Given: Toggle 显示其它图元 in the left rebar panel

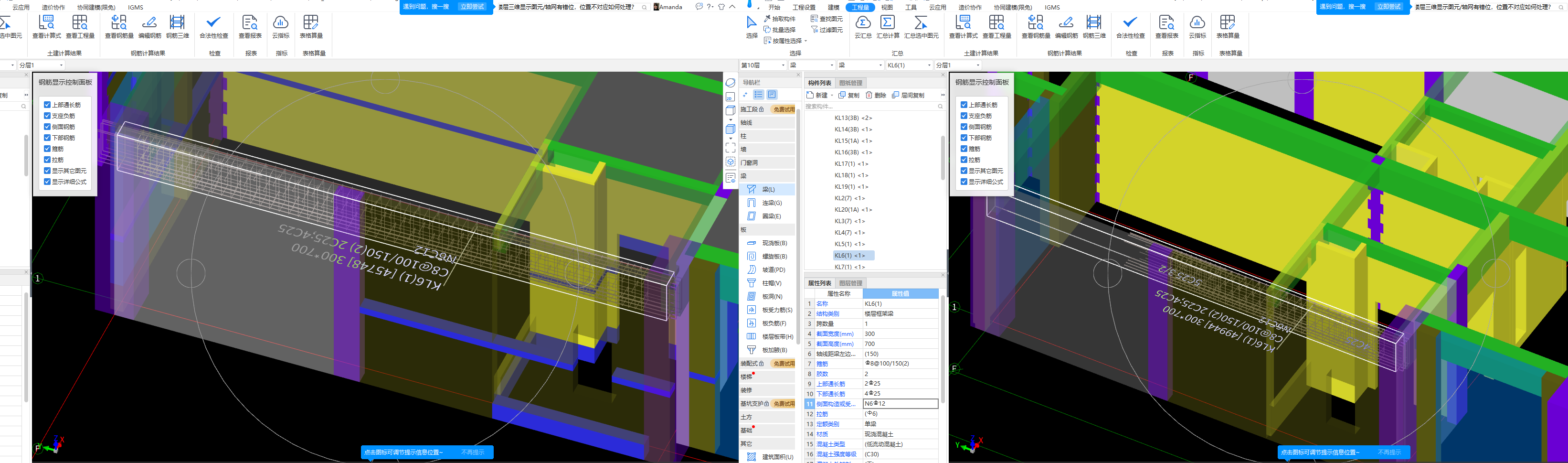Looking at the screenshot, I should 47,171.
